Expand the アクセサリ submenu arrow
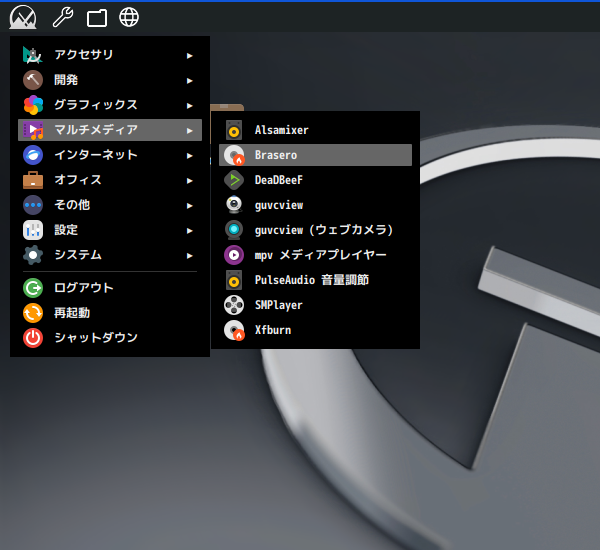 pos(189,55)
